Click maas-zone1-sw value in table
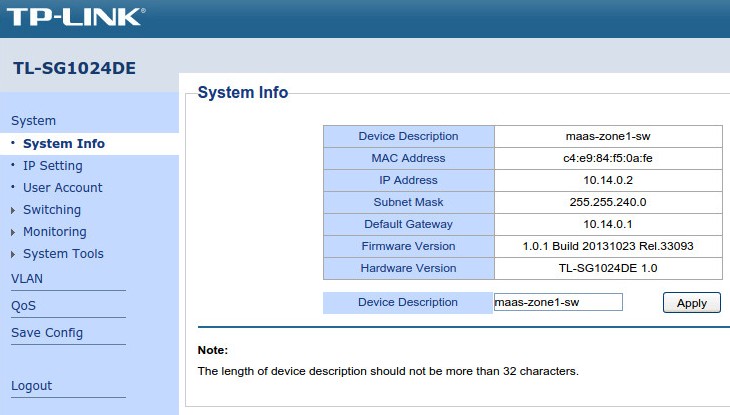Image resolution: width=730 pixels, height=415 pixels. pyautogui.click(x=608, y=136)
